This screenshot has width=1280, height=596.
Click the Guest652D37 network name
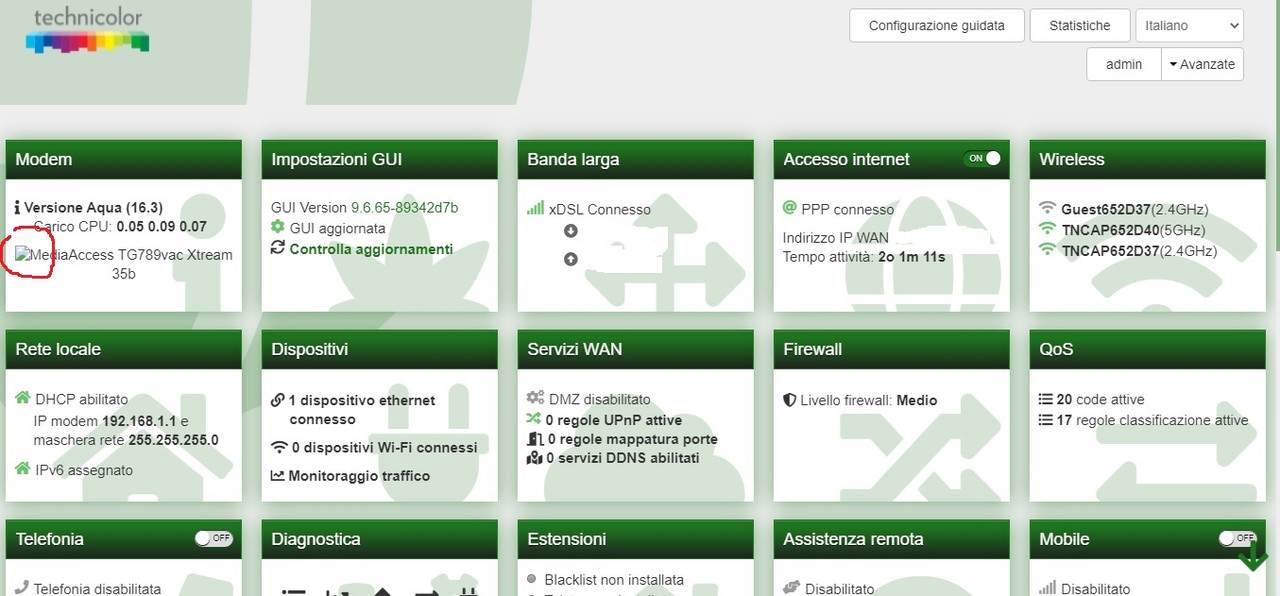[1105, 209]
